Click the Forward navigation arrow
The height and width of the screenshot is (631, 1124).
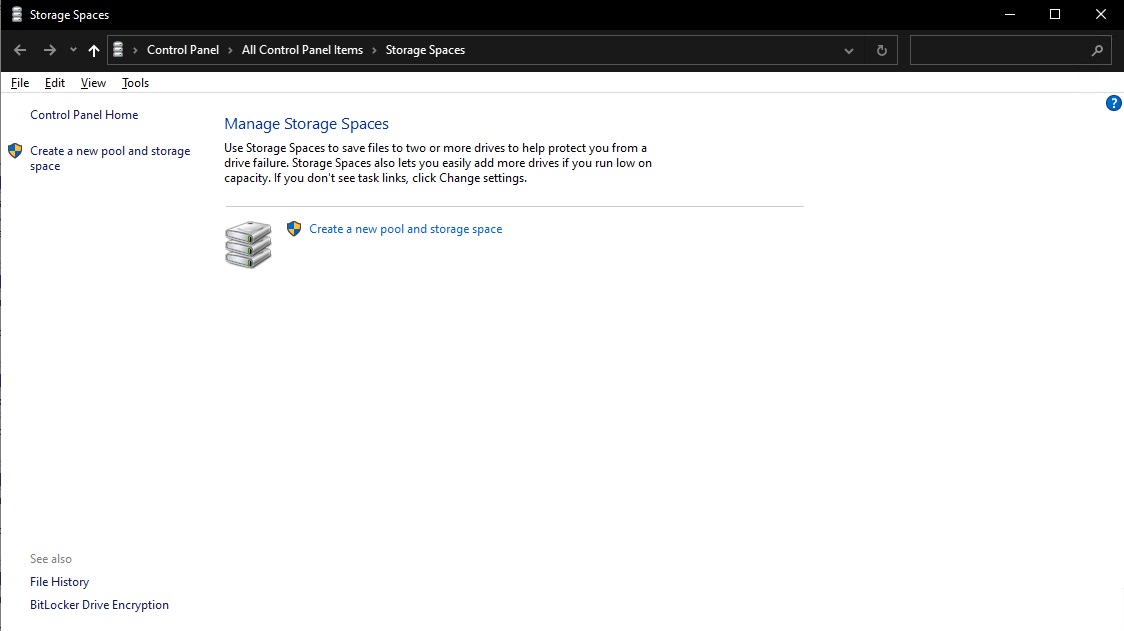pos(49,50)
